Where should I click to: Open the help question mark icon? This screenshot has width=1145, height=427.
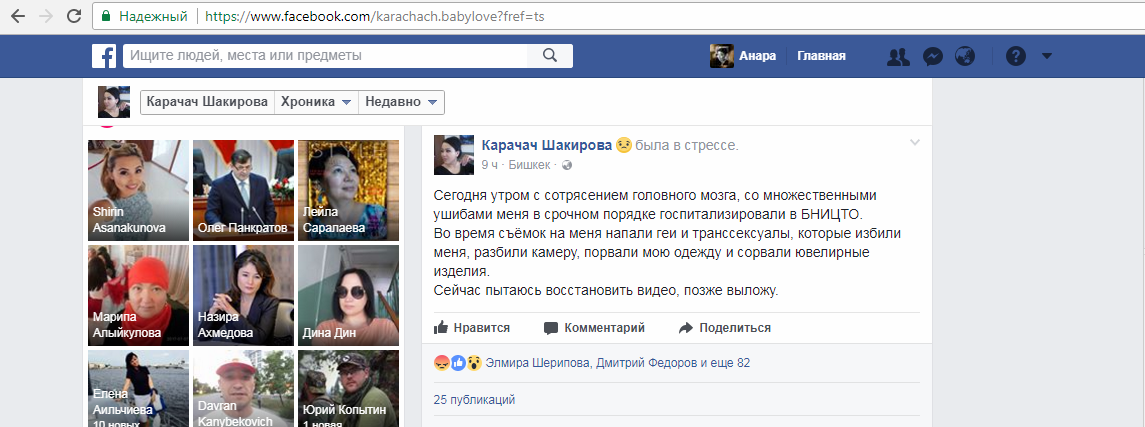coord(1016,56)
